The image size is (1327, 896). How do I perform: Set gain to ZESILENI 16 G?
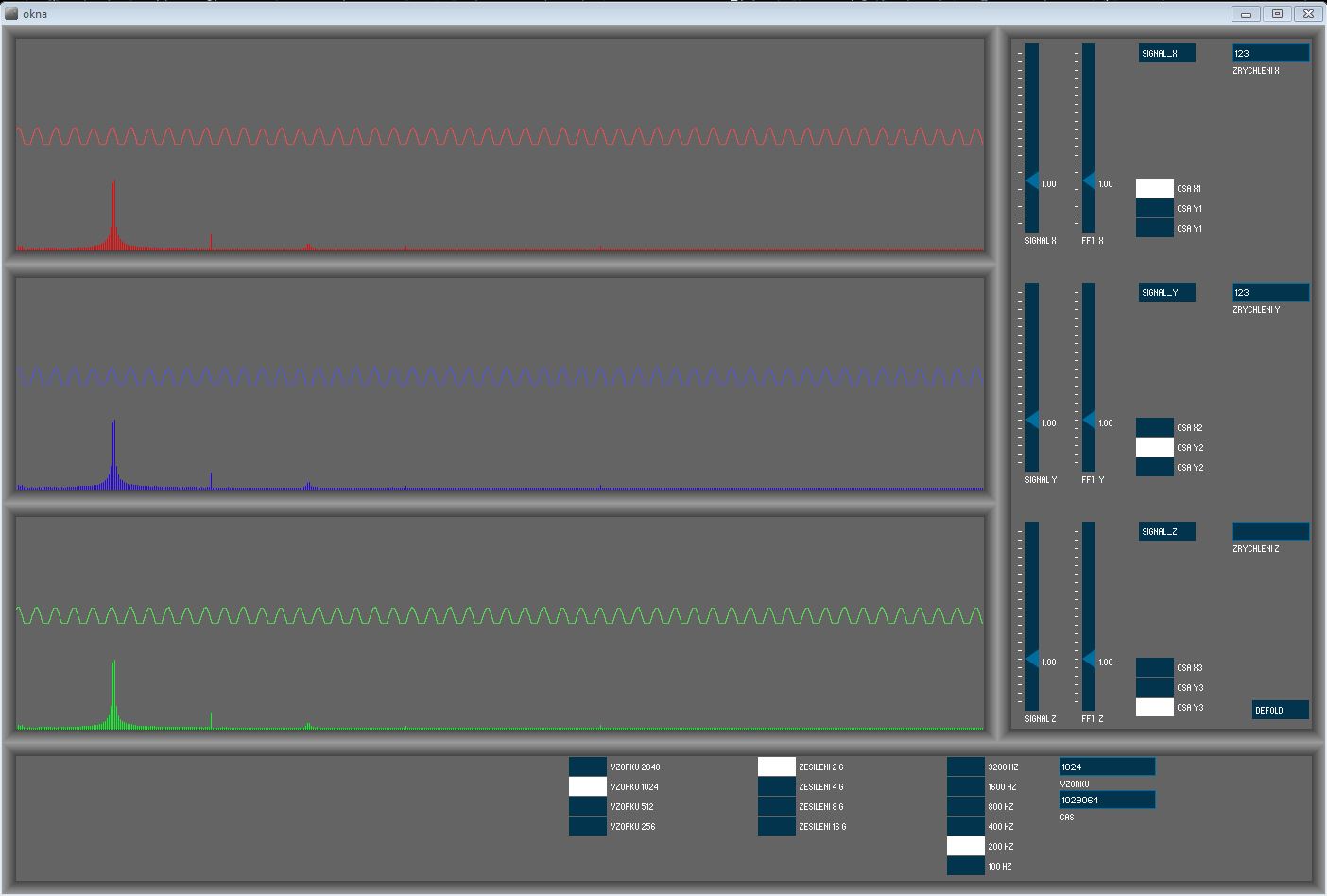point(776,826)
